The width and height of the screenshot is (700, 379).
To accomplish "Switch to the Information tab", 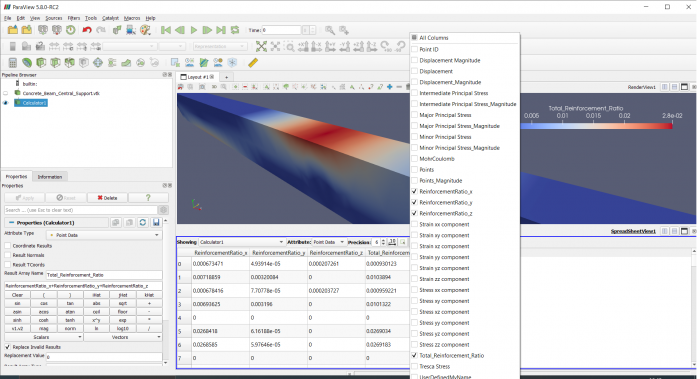I will coord(50,177).
